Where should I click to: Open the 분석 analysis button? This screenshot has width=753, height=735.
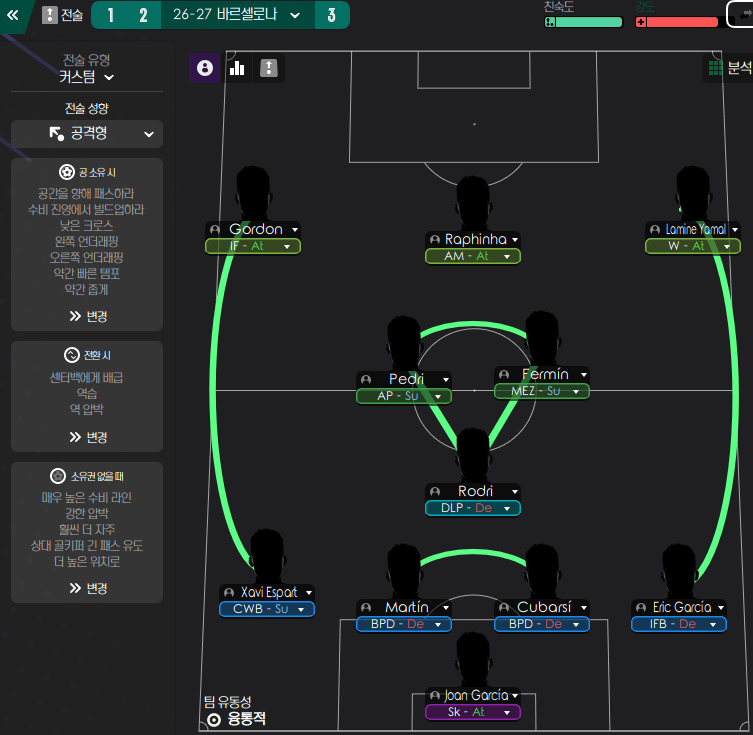(729, 68)
